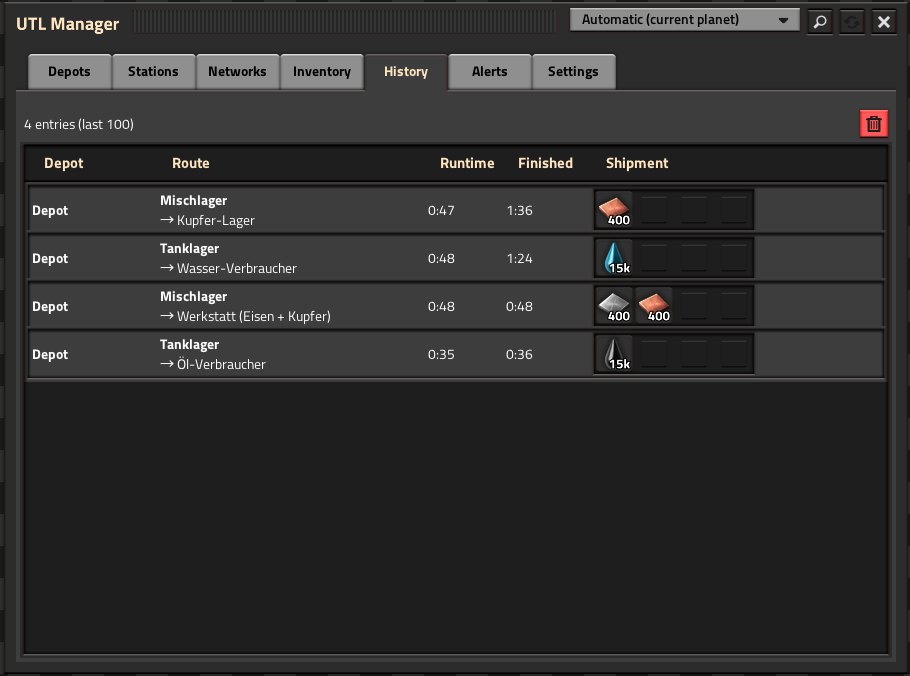Viewport: 910px width, 676px height.
Task: Click Depot in the Kupfer-Lager row
Action: pyautogui.click(x=50, y=211)
